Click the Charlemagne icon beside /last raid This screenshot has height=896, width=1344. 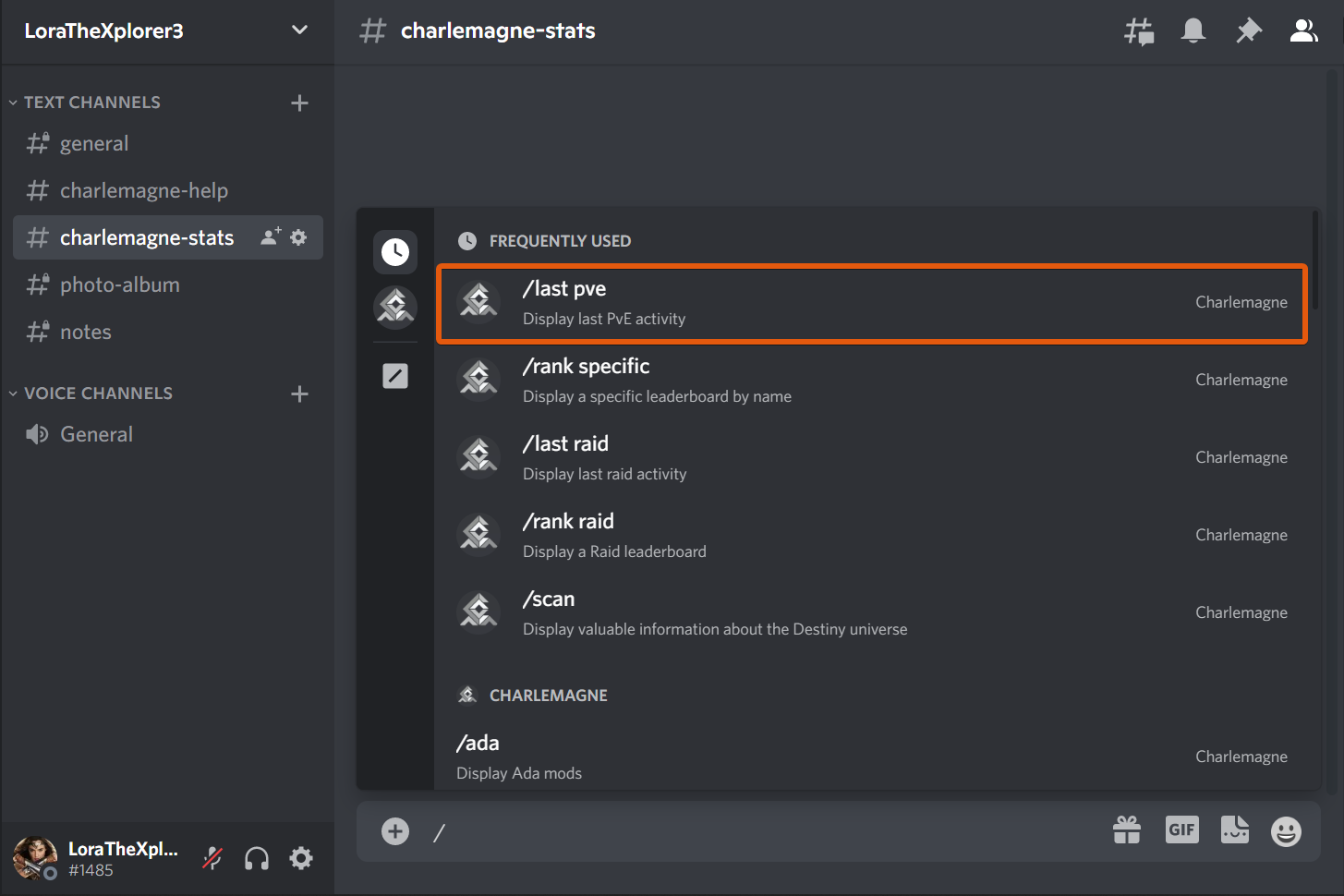[x=478, y=455]
